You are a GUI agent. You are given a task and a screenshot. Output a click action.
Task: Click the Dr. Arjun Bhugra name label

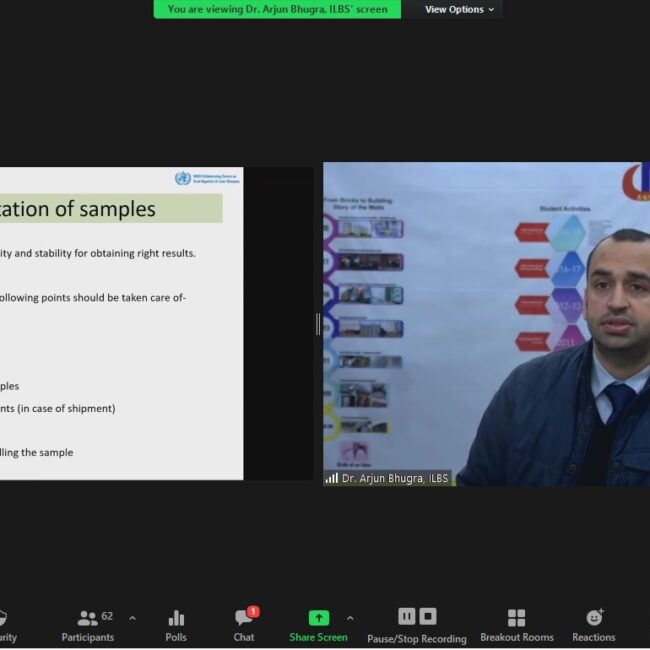(x=395, y=479)
